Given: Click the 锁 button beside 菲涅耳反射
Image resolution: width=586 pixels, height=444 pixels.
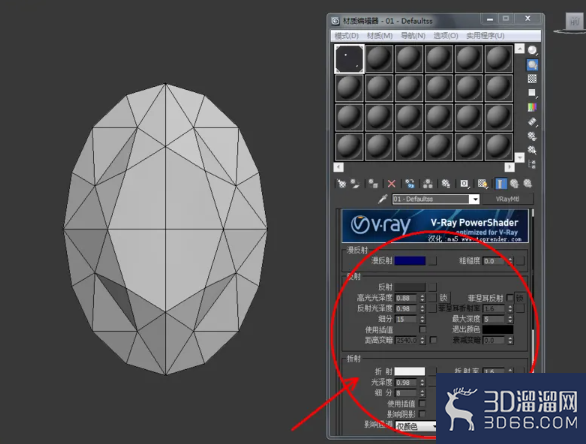Looking at the screenshot, I should tap(519, 298).
